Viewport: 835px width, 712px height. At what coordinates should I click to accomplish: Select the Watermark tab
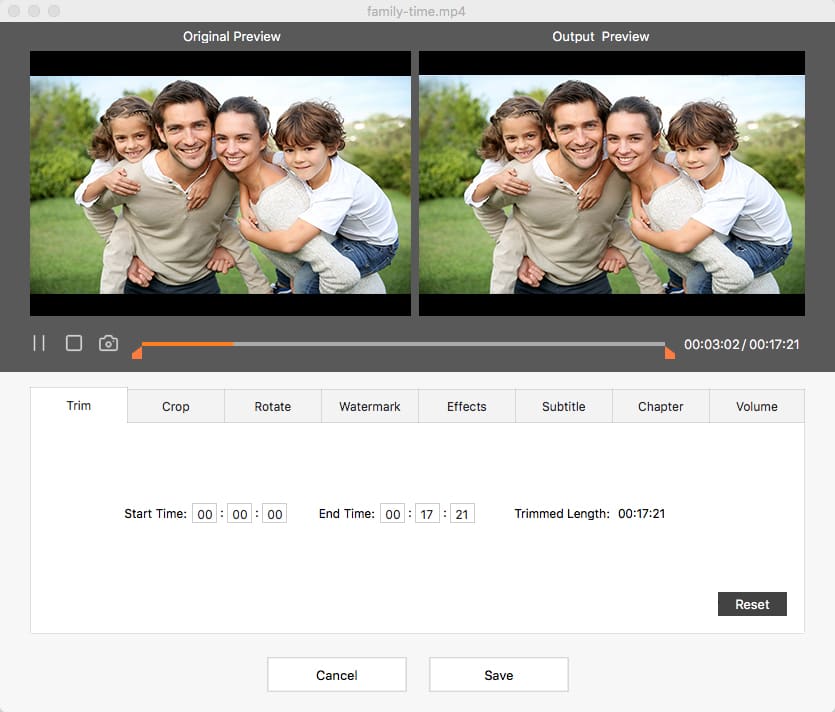370,406
